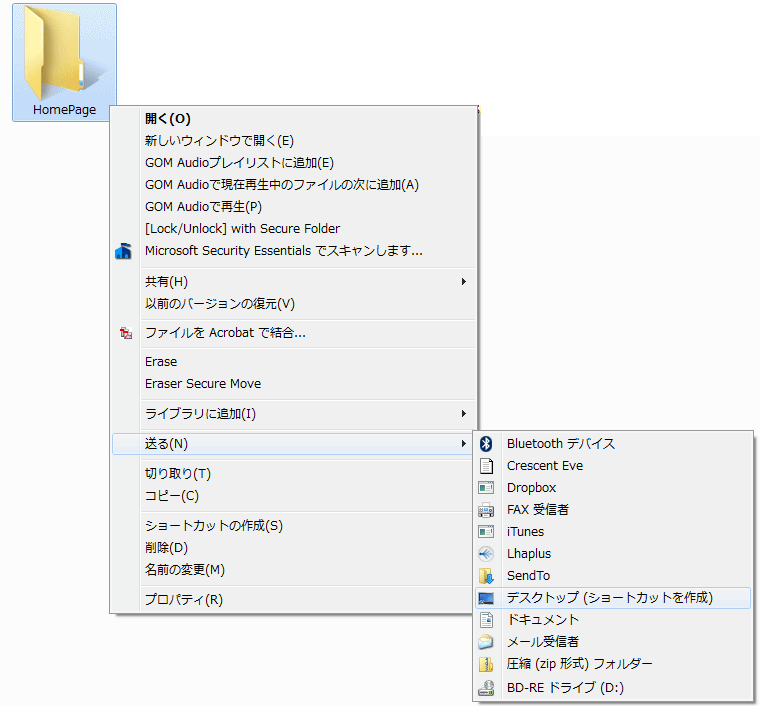
Task: Send to Dropbox
Action: coord(613,487)
